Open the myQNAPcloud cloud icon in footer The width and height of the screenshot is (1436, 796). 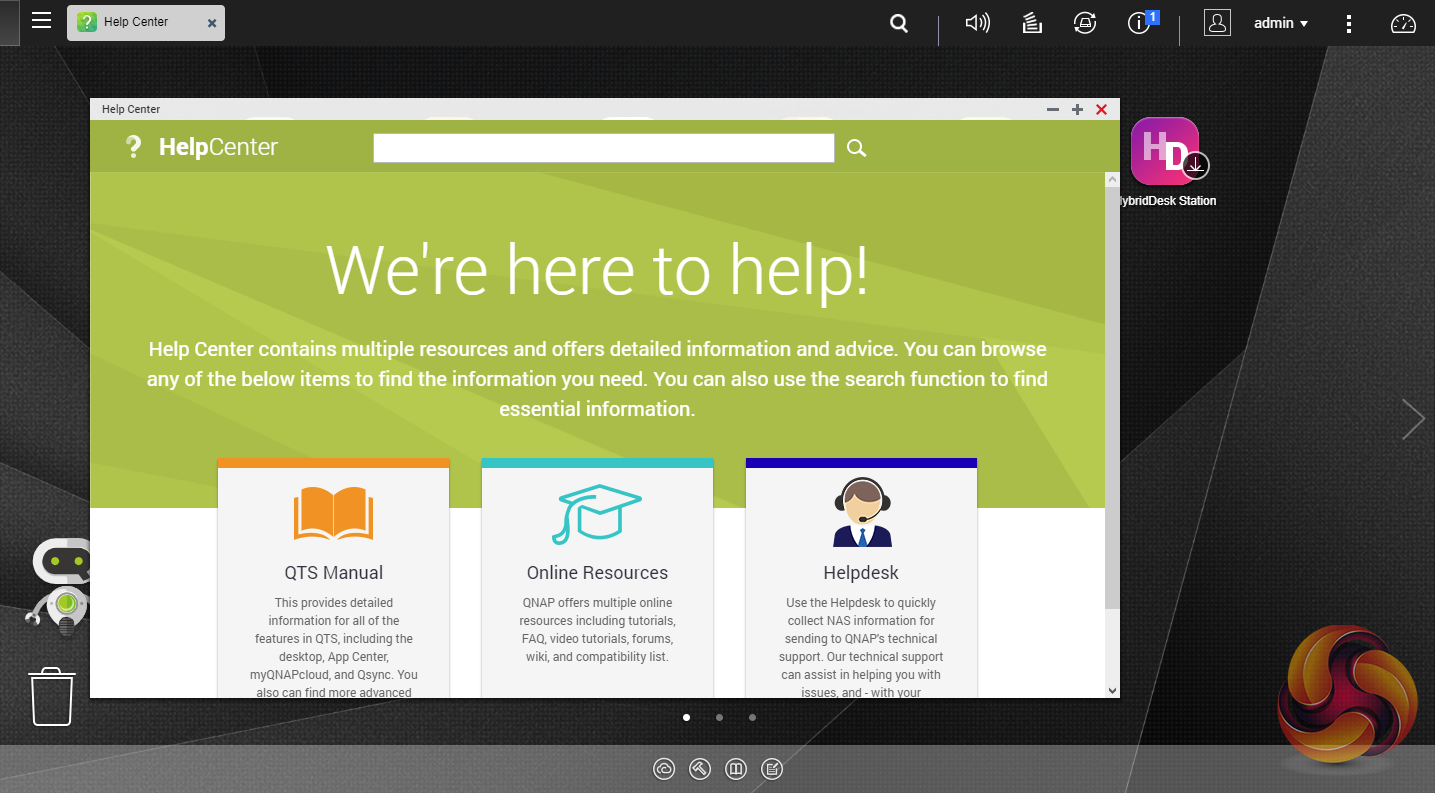664,768
